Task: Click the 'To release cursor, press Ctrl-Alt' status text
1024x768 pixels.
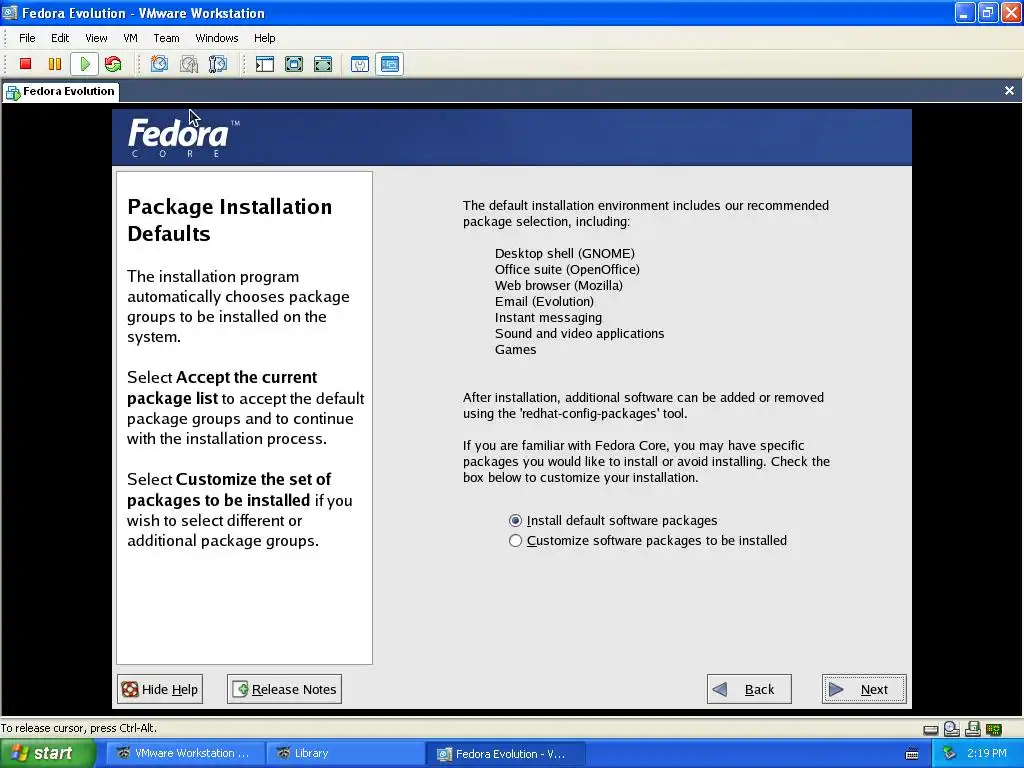Action: (78, 728)
